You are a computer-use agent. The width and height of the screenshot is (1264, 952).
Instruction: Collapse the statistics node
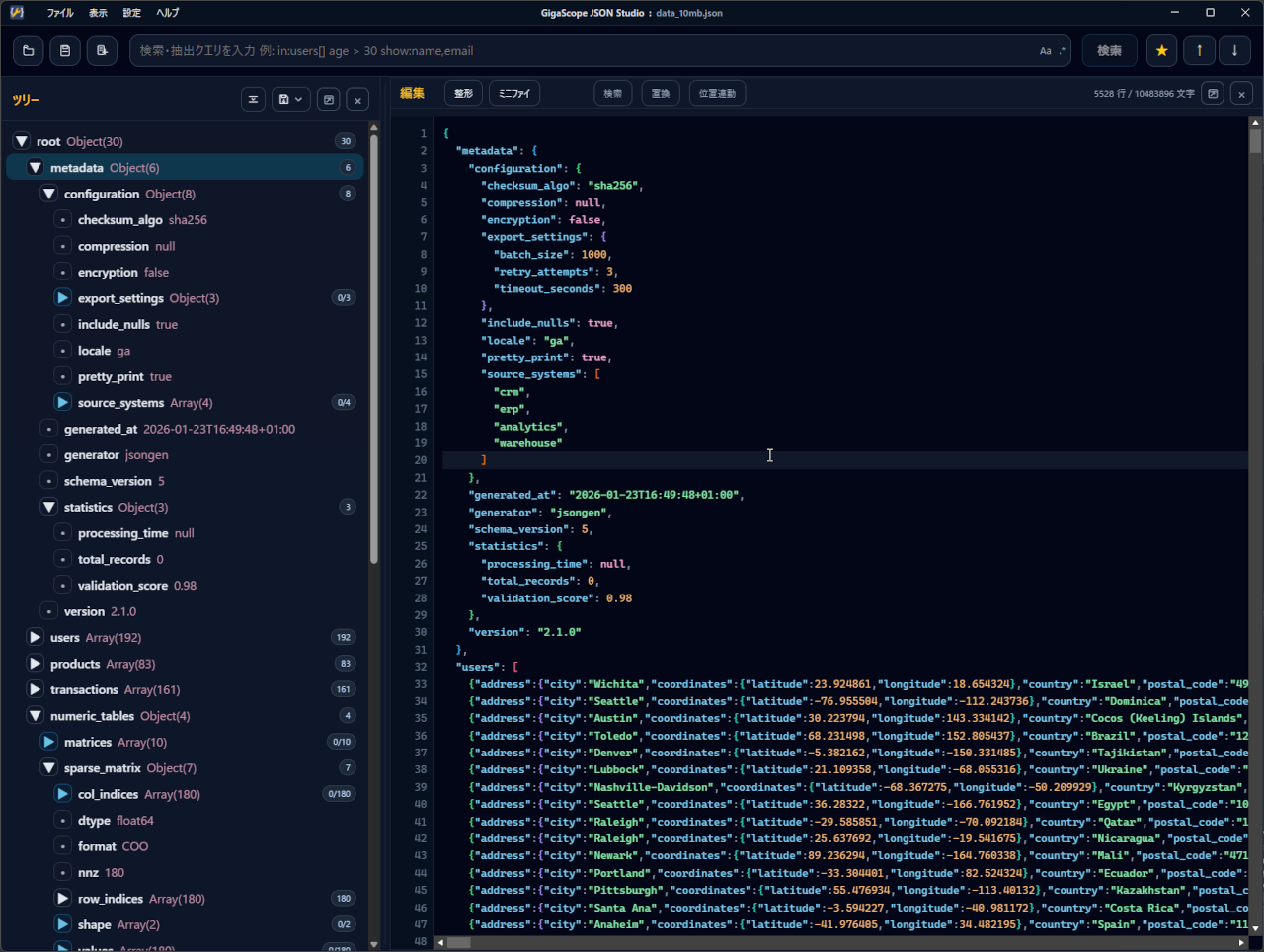(49, 507)
